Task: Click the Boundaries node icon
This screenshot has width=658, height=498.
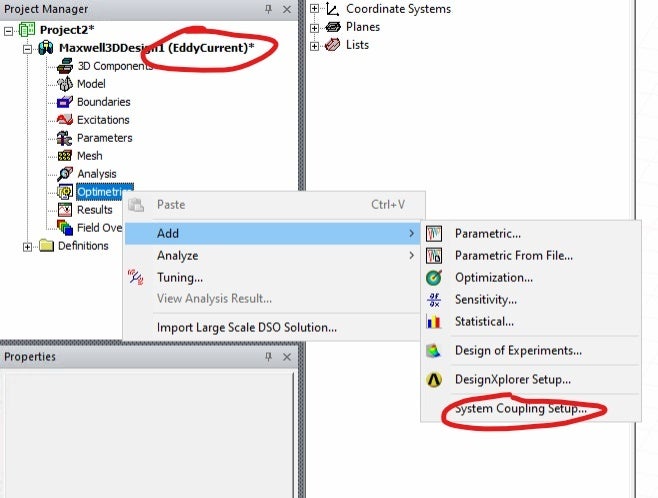Action: [65, 102]
